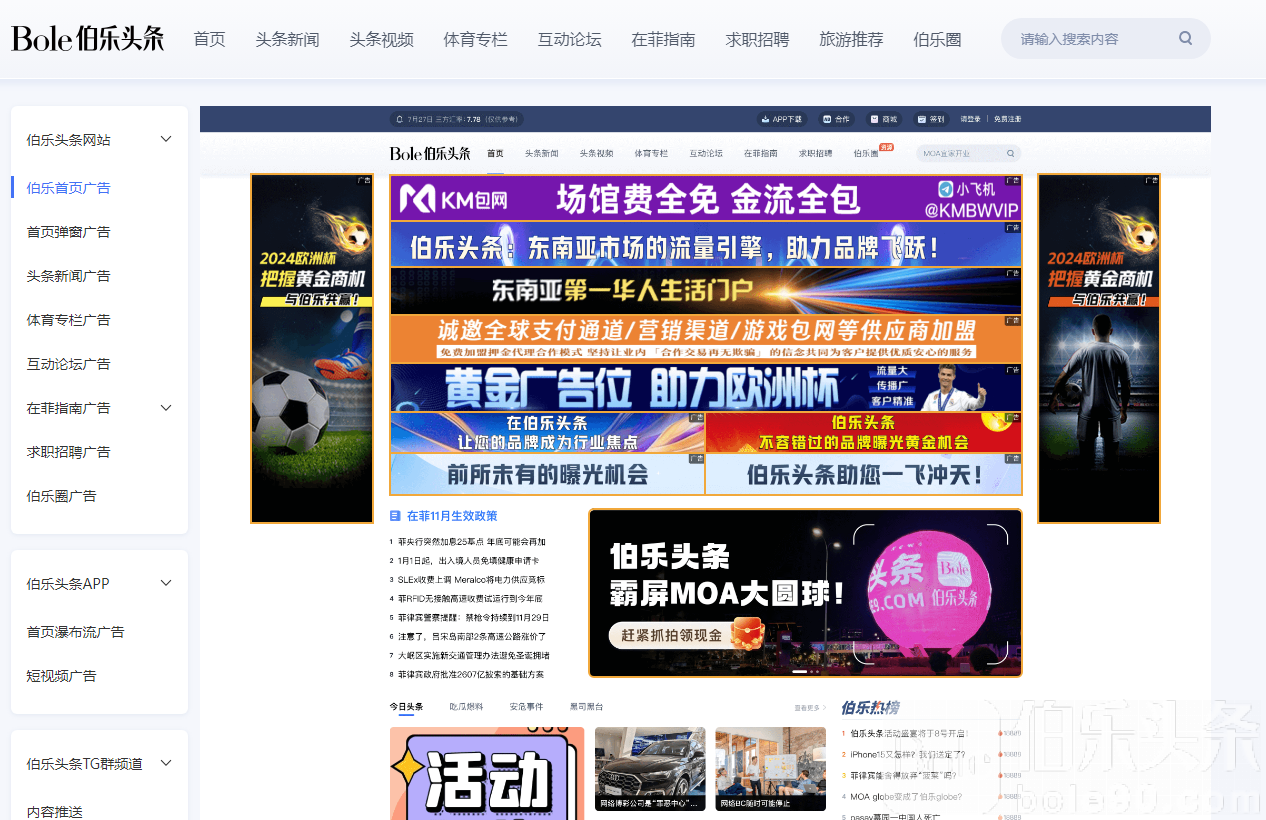
Task: Click the Bole 伯乐头条 logo
Action: tap(88, 39)
